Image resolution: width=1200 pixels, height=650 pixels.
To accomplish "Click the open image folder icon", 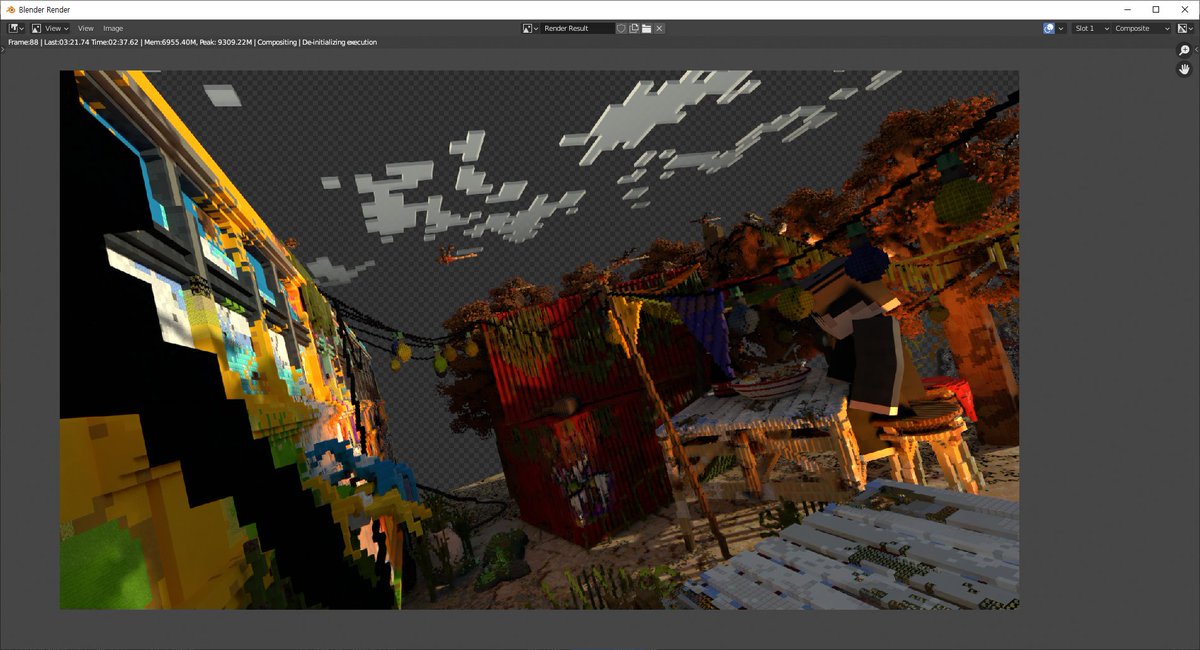I will (647, 28).
